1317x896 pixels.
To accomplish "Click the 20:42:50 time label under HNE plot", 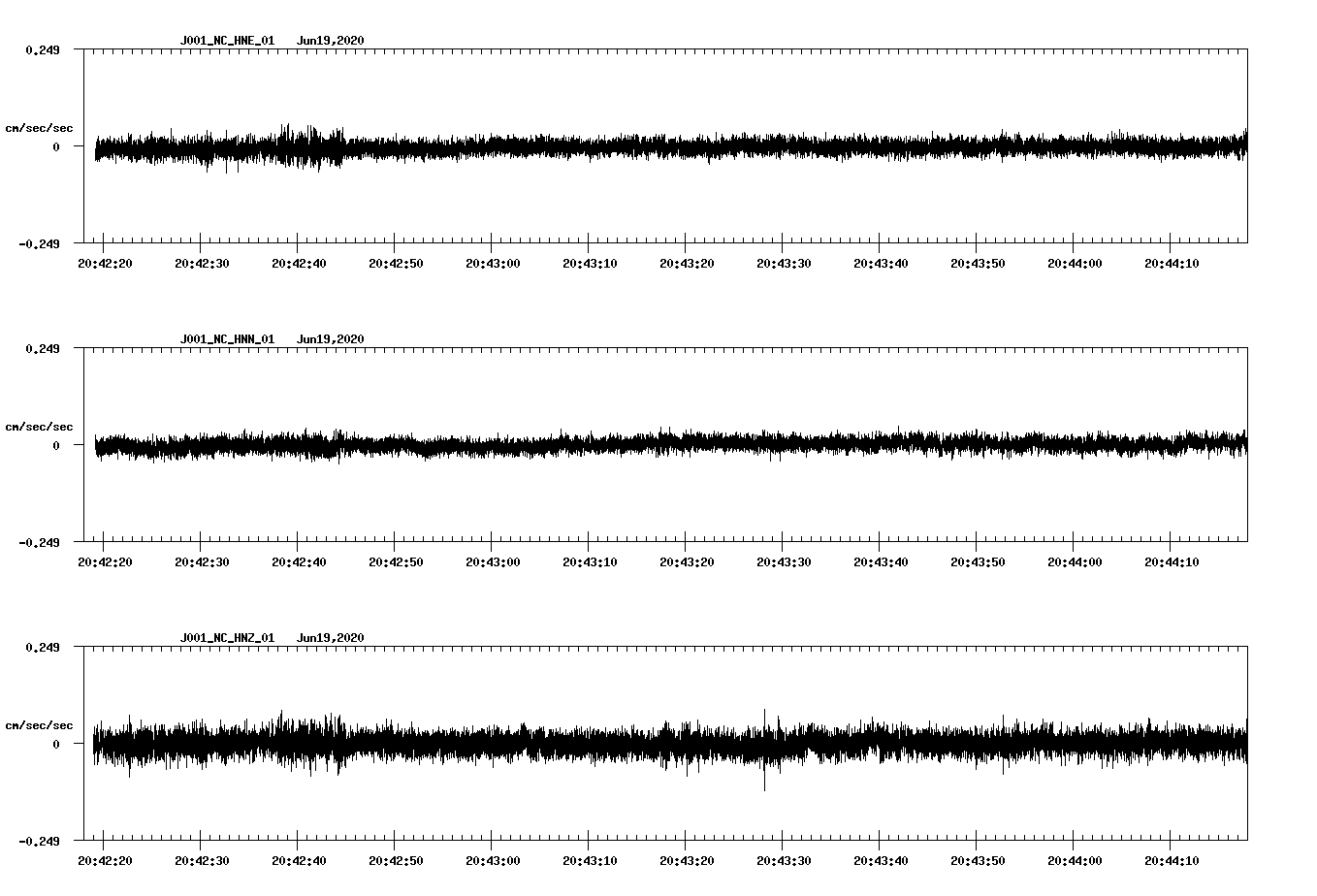I will tap(396, 264).
